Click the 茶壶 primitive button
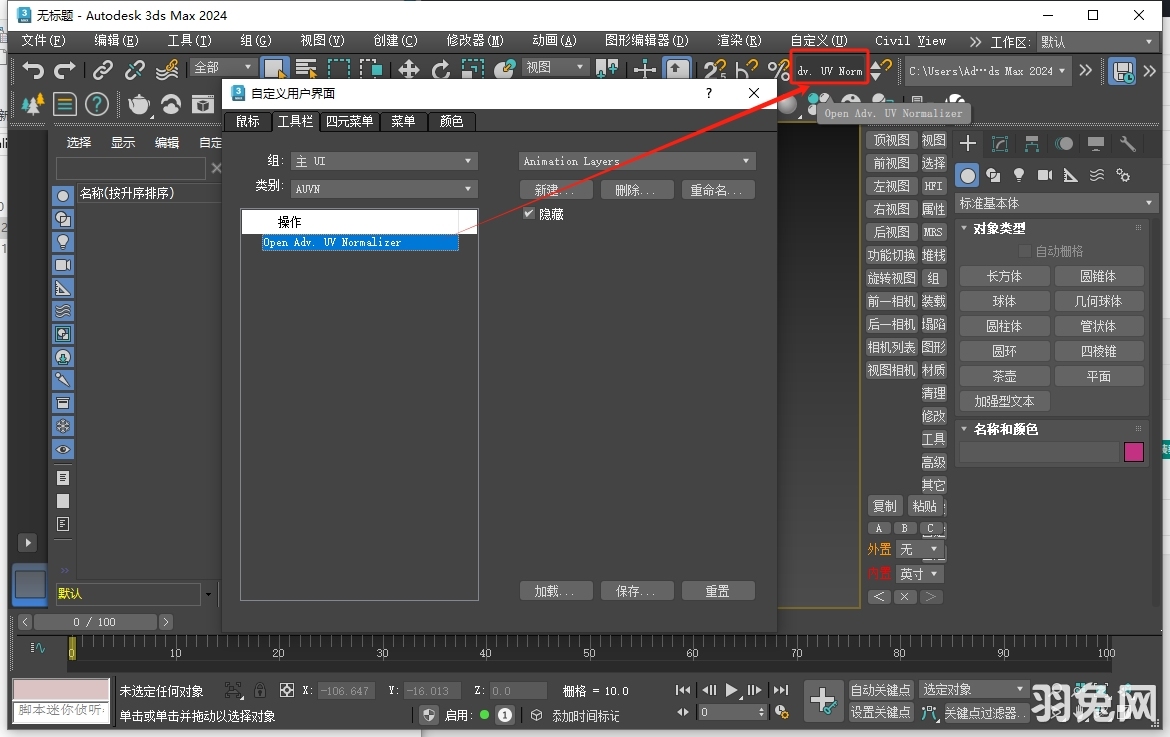The height and width of the screenshot is (737, 1170). point(1004,375)
